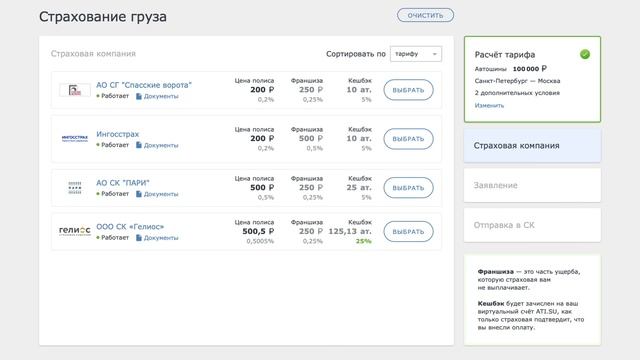Image resolution: width=640 pixels, height=360 pixels.
Task: Click the ПАРИ company logo
Action: pos(75,188)
